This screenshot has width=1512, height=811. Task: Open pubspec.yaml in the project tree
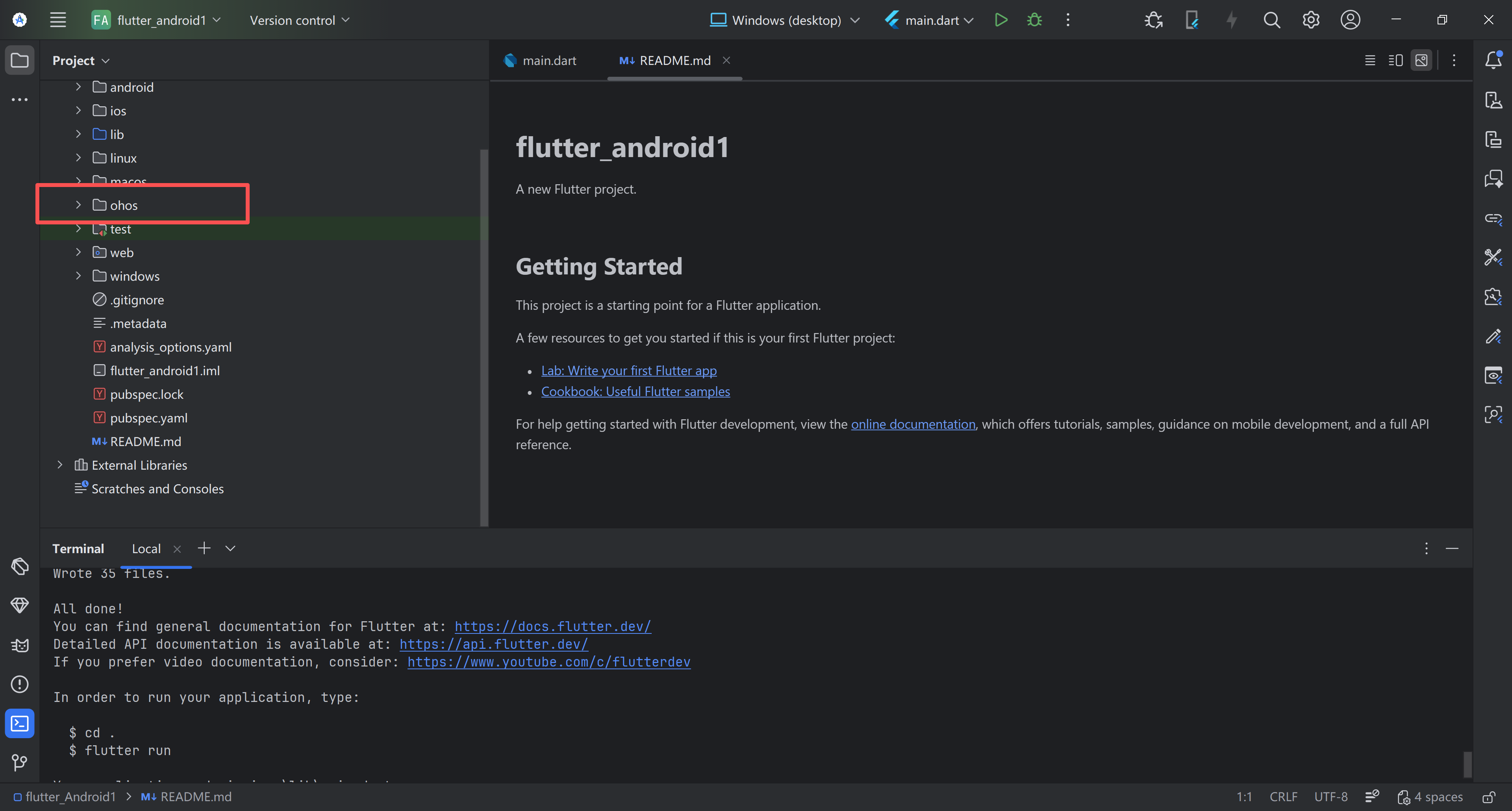tap(148, 418)
